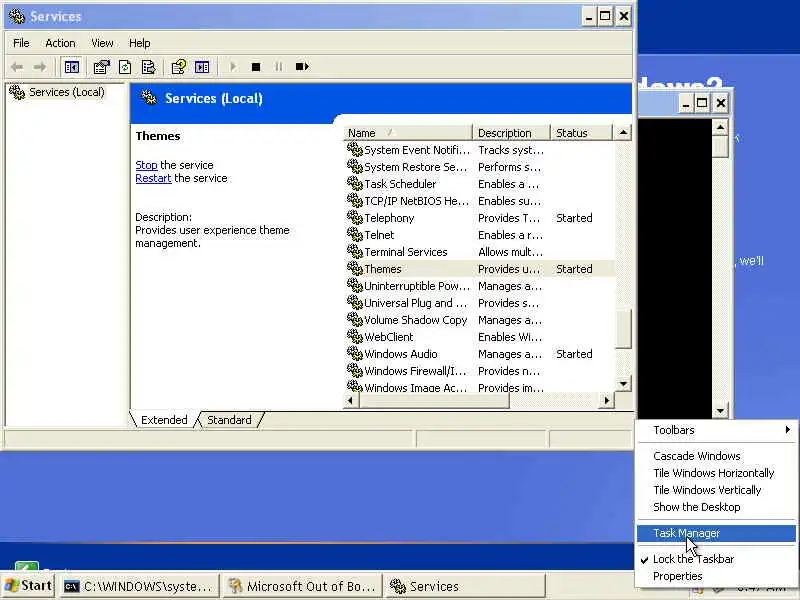Switch to the Standard tab
The width and height of the screenshot is (800, 600).
229,420
